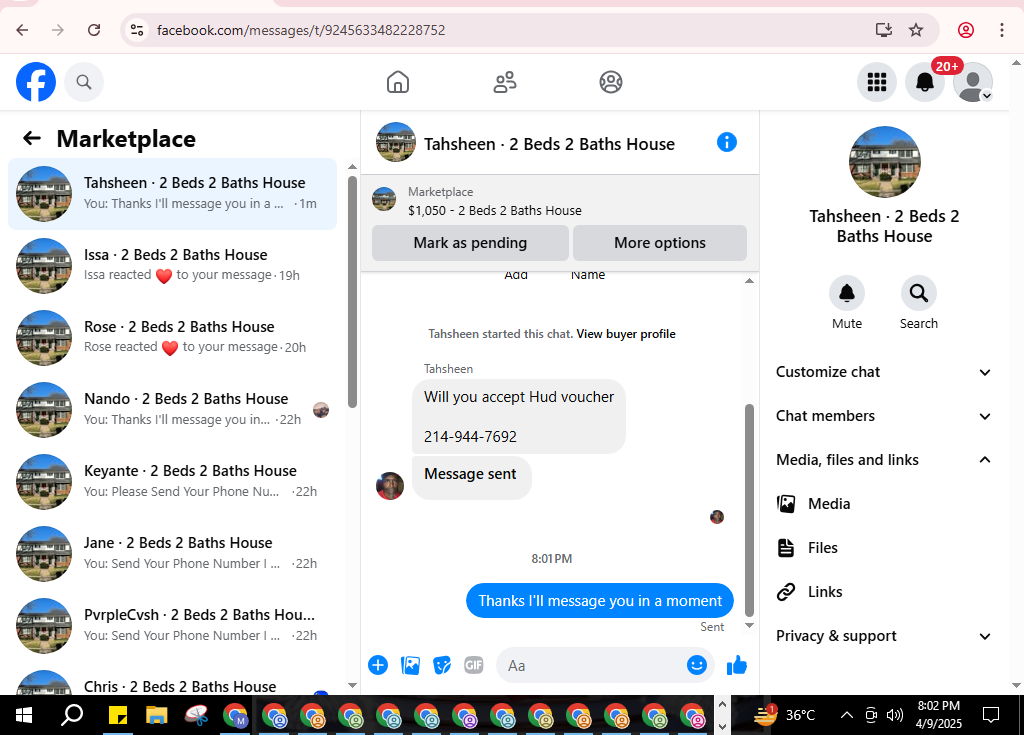
Task: Search in conversation magnifier icon
Action: pos(919,293)
